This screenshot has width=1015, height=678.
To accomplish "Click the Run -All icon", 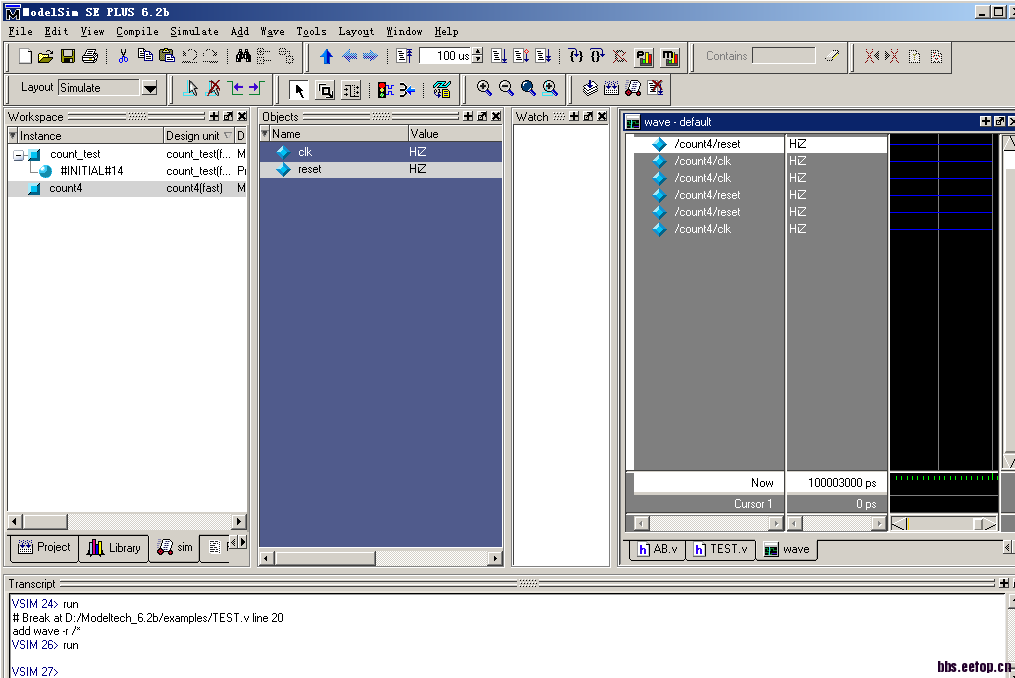I will click(543, 56).
